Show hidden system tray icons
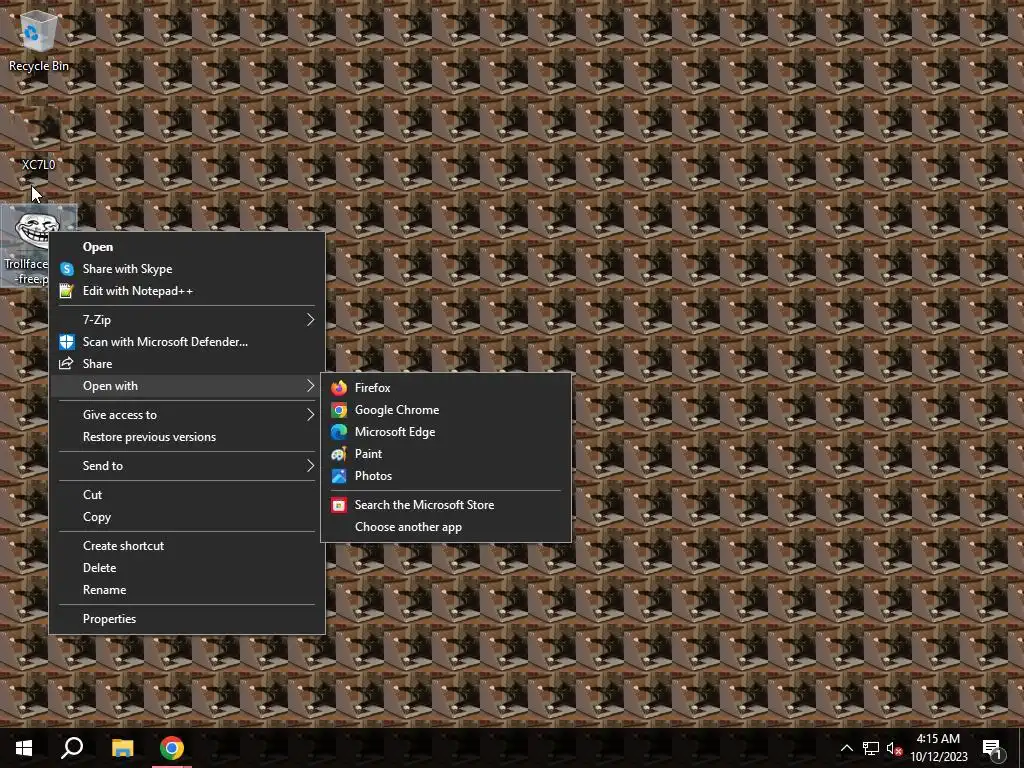Image resolution: width=1024 pixels, height=768 pixels. [846, 748]
